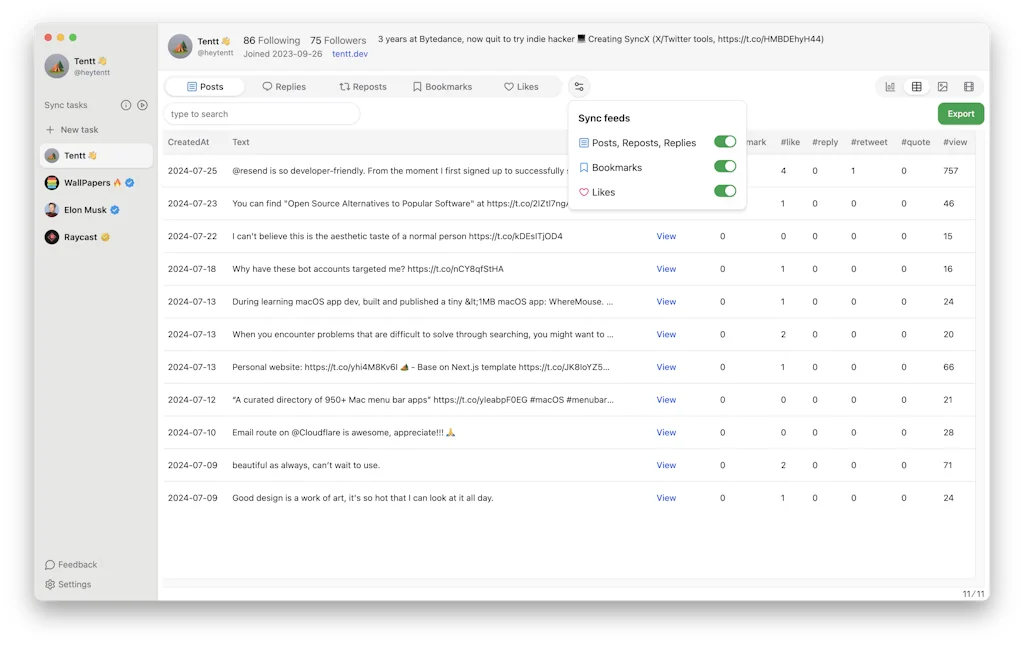The height and width of the screenshot is (646, 1024).
Task: Switch to the chart view icon
Action: pyautogui.click(x=890, y=87)
